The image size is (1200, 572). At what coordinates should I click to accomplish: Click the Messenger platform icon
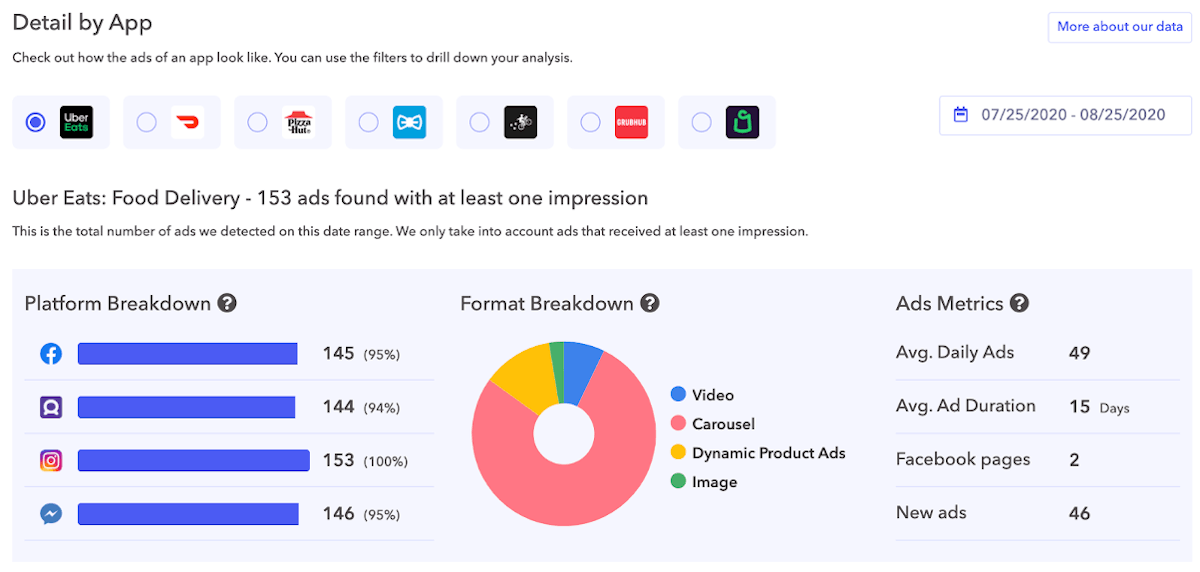[51, 513]
